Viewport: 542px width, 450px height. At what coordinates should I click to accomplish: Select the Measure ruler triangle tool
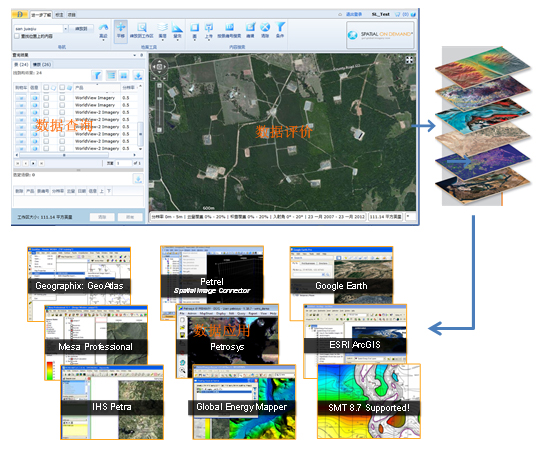(x=177, y=27)
